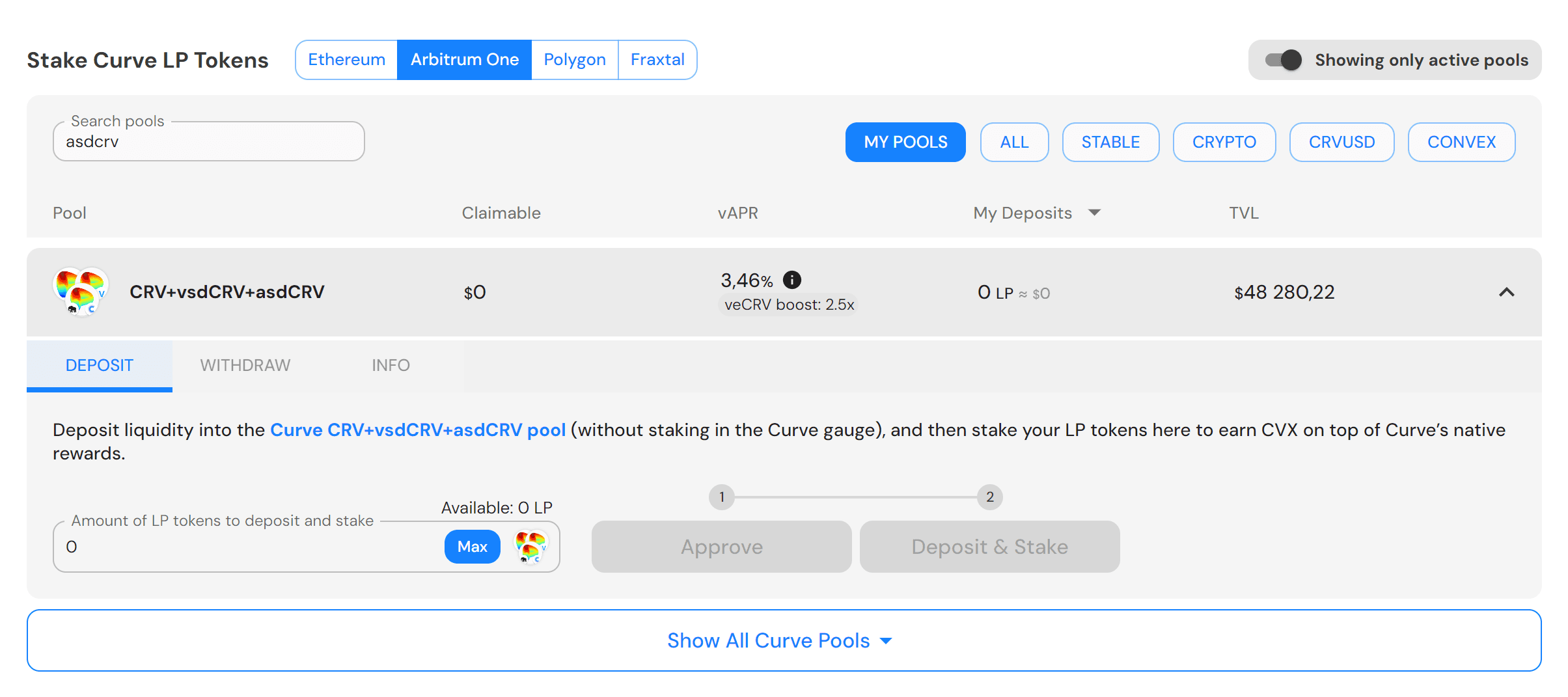Viewport: 1568px width, 697px height.
Task: Click the $48 280,22 TVL value
Action: coord(1284,292)
